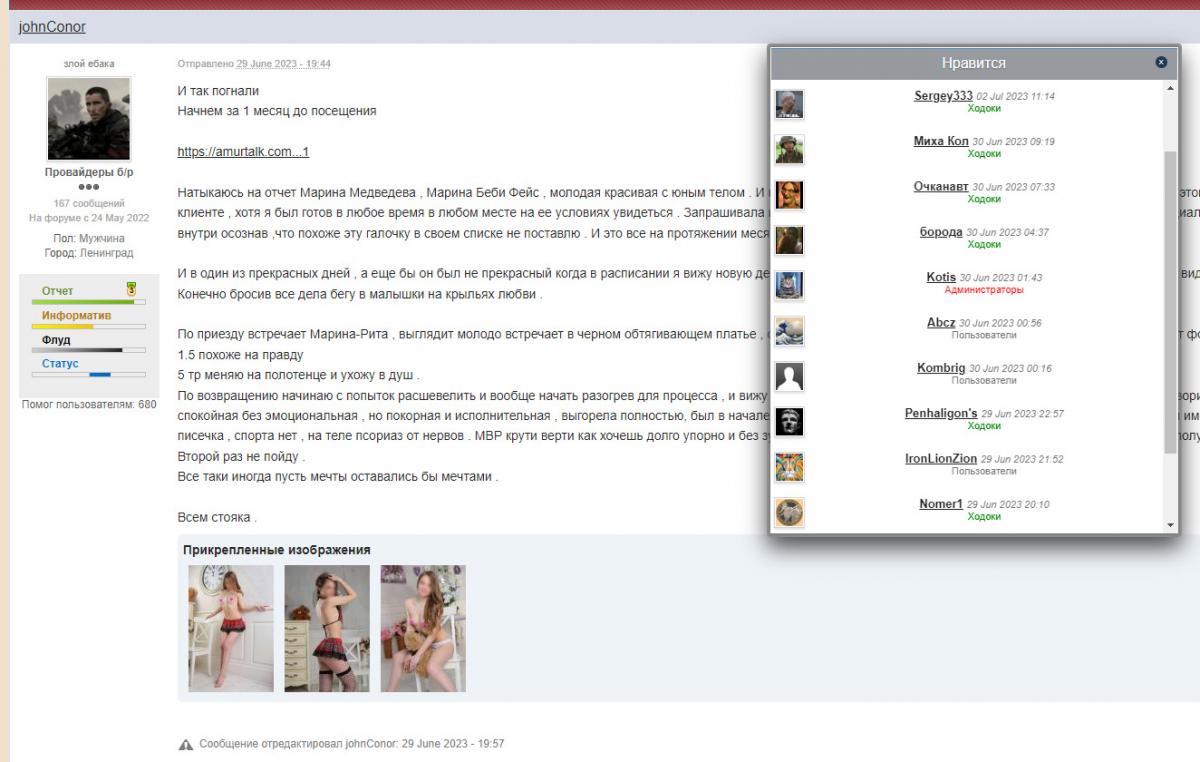Open the first attached image thumbnail
Screen dimensions: 1200x762
tap(231, 628)
